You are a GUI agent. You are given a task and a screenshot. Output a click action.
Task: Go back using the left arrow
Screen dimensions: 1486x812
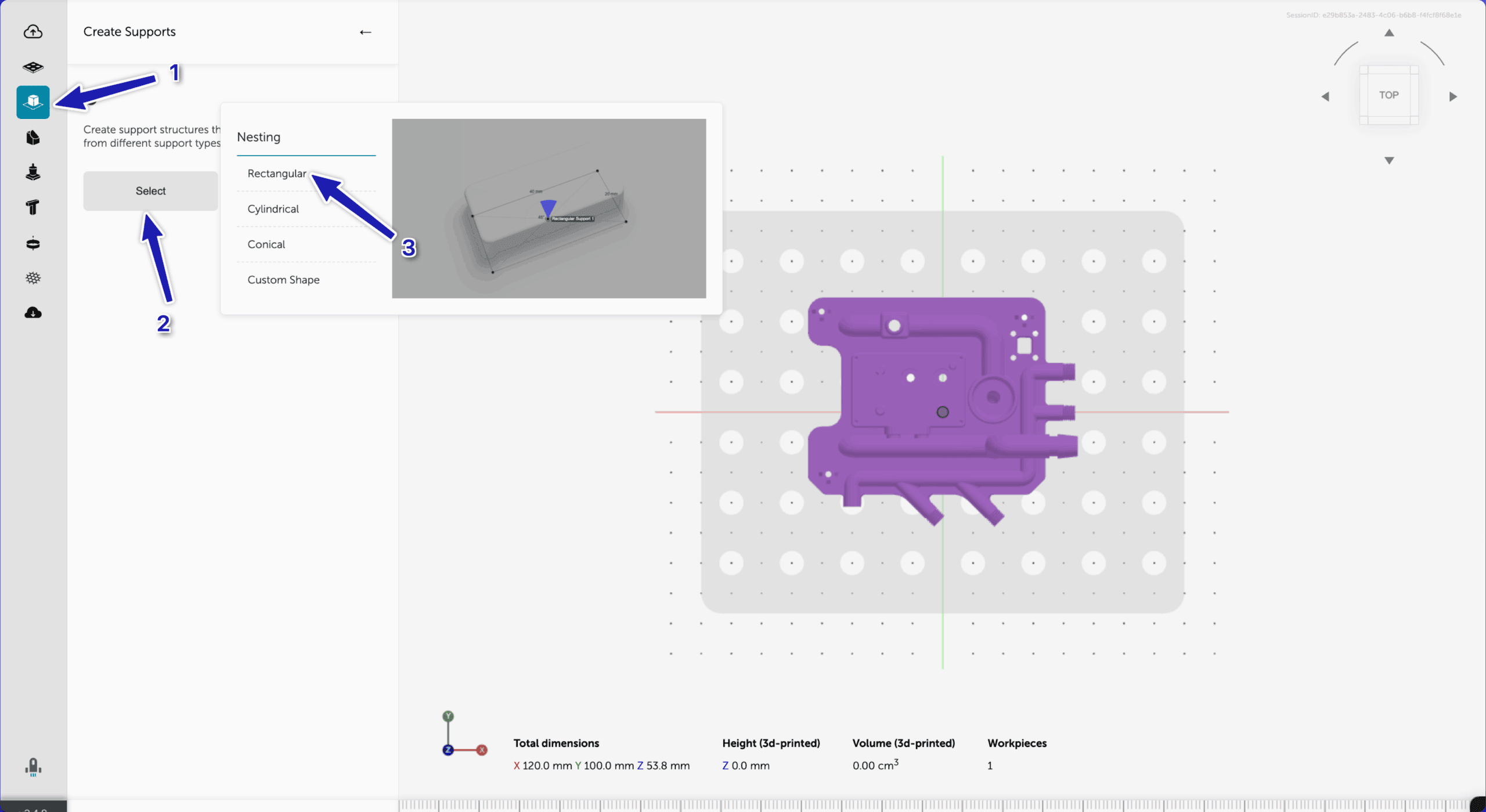coord(365,32)
